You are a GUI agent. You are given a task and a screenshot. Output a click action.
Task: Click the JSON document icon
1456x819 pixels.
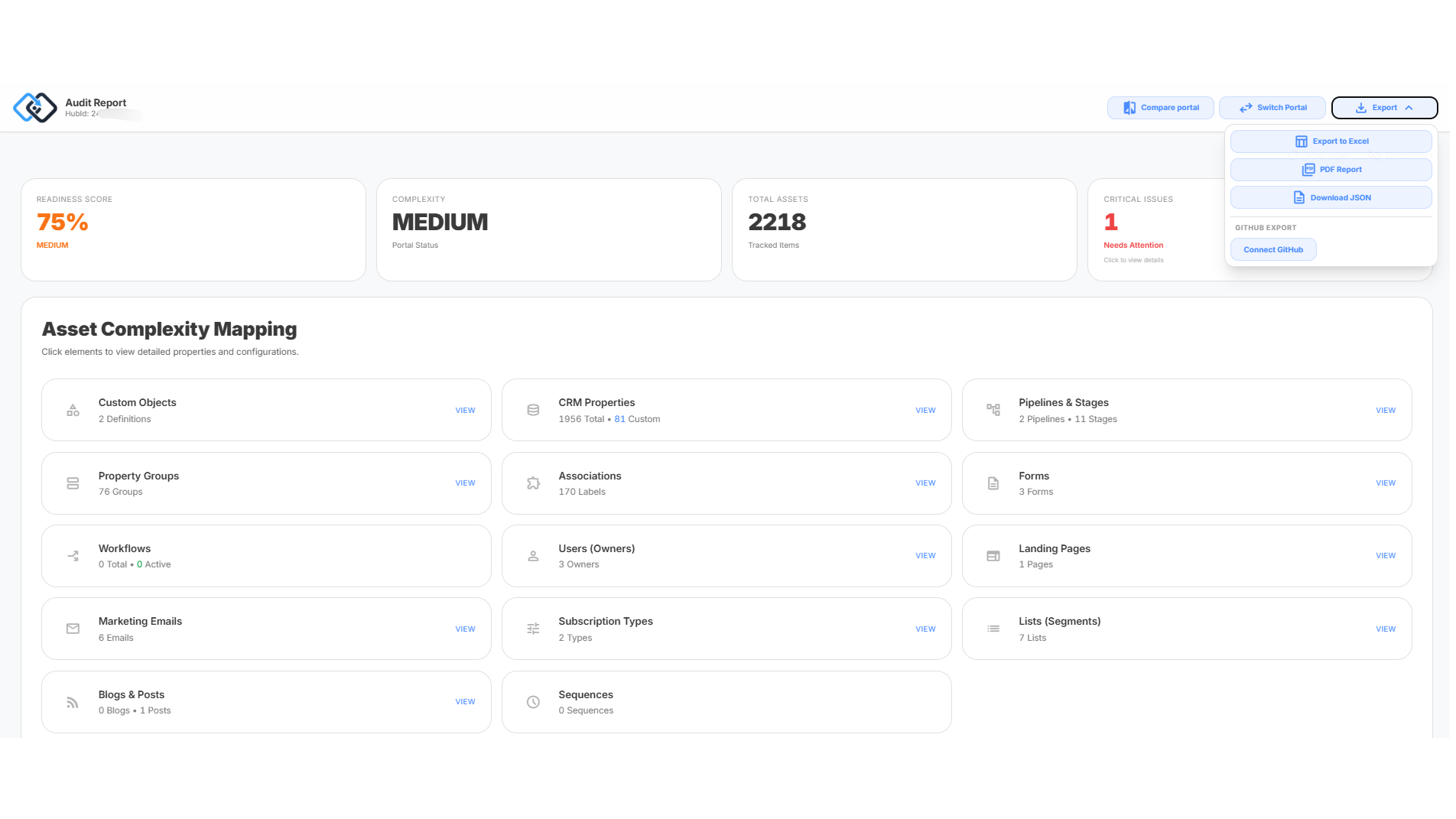tap(1298, 198)
